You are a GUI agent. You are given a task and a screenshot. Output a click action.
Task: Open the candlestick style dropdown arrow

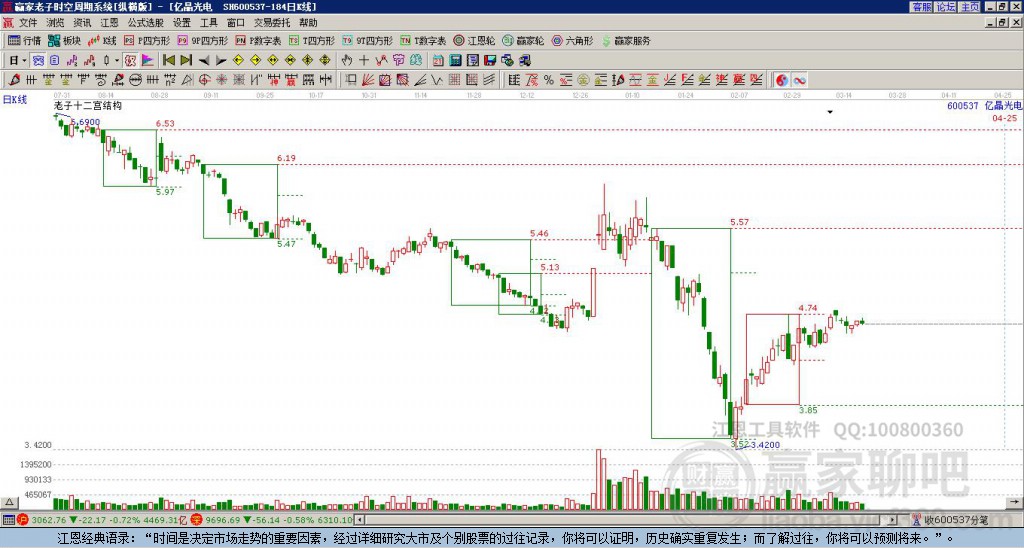pyautogui.click(x=117, y=61)
